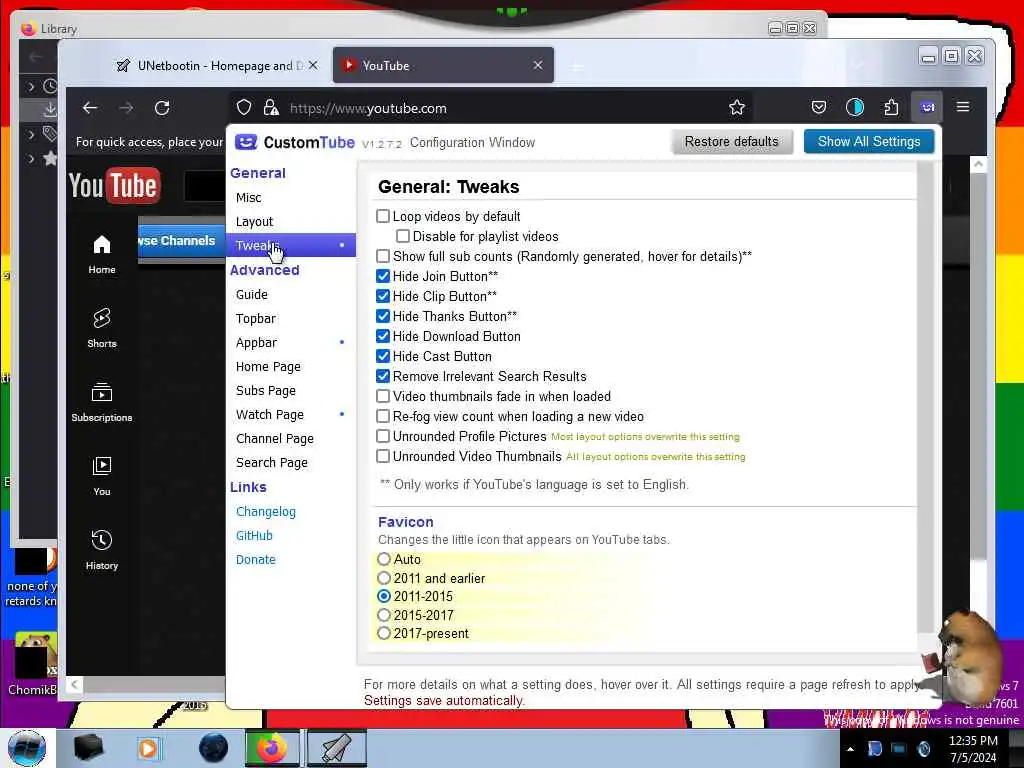Open the You section in sidebar
This screenshot has height=768, width=1024.
(102, 477)
